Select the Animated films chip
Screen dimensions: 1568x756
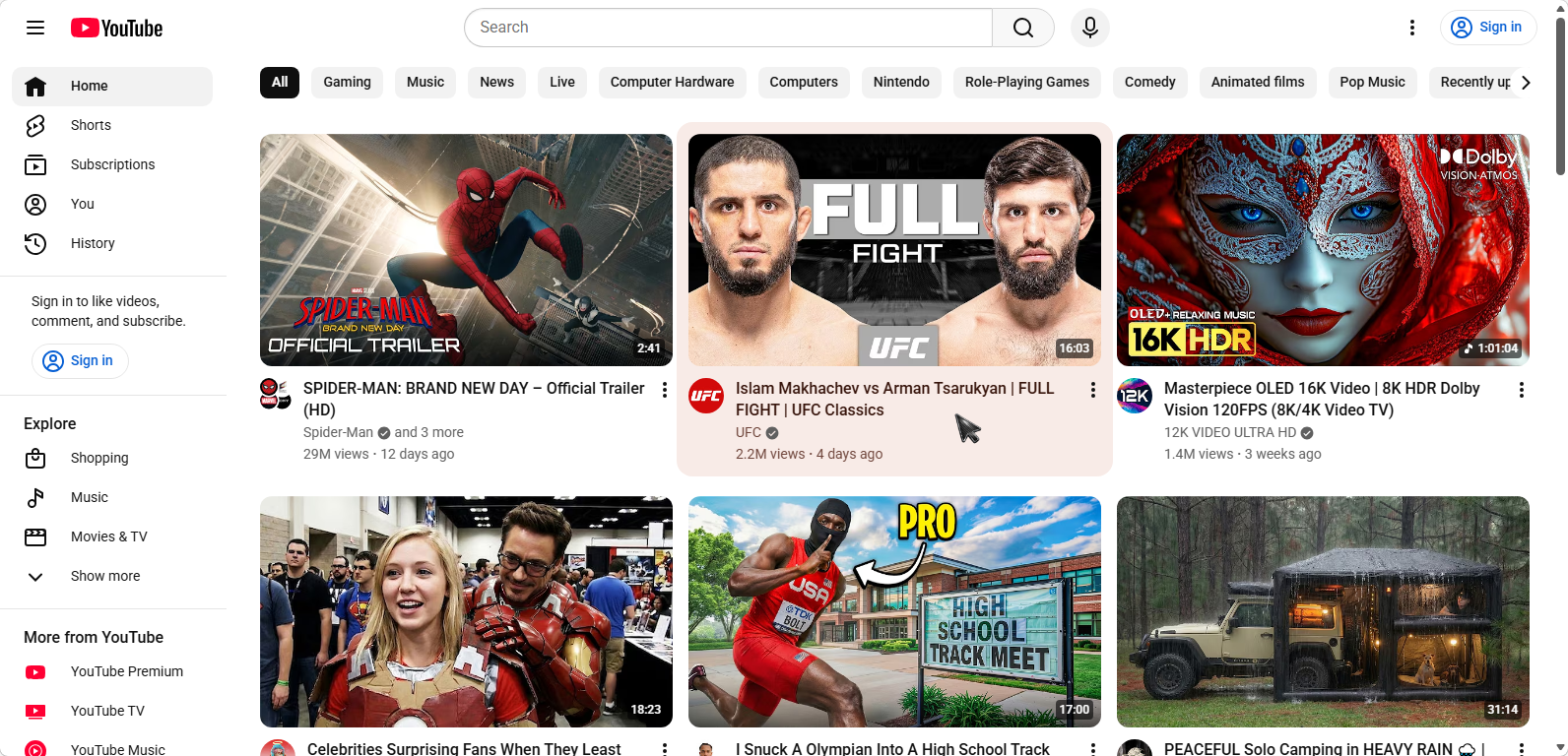coord(1258,82)
